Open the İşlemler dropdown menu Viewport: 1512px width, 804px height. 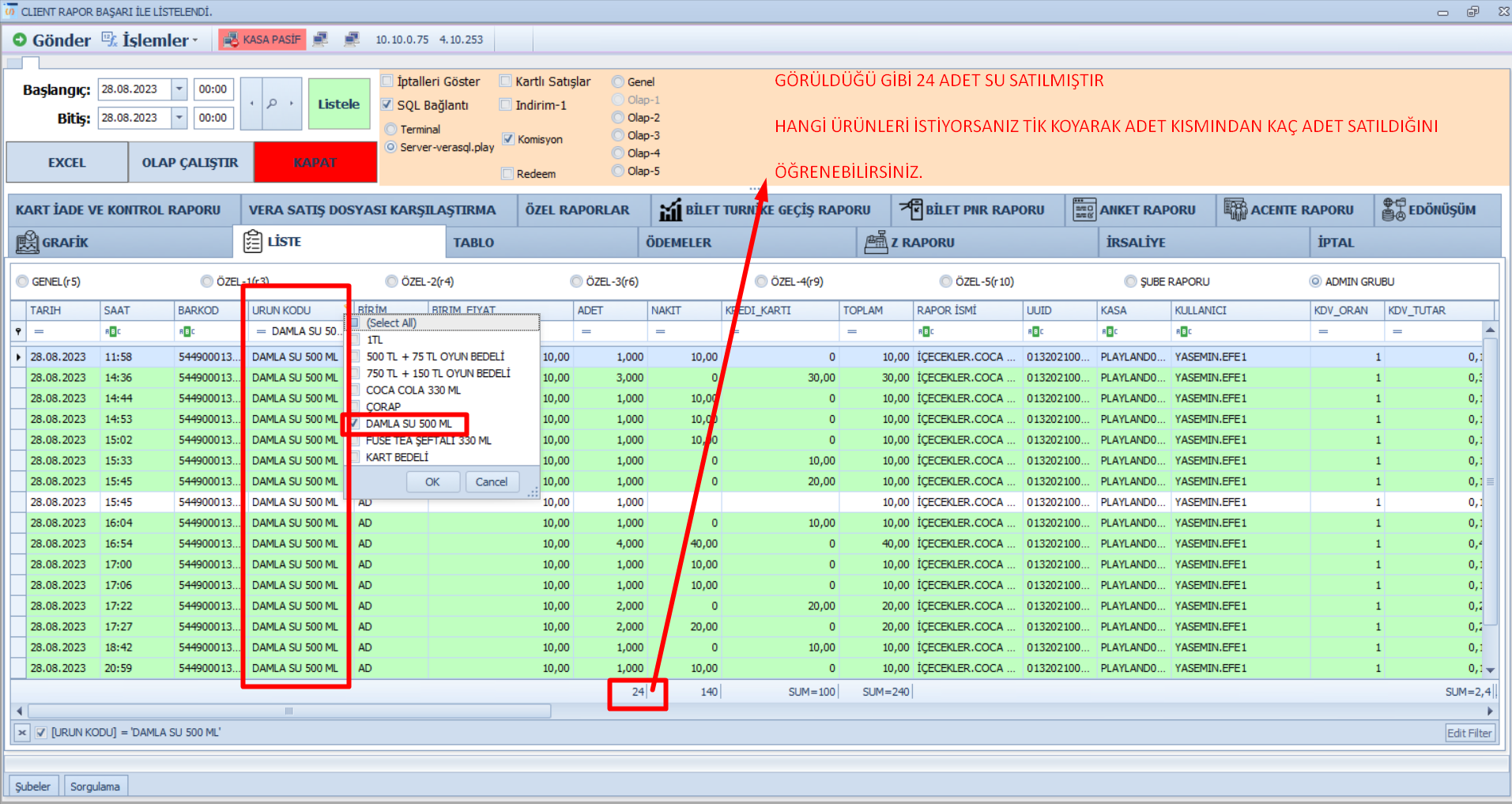(154, 40)
